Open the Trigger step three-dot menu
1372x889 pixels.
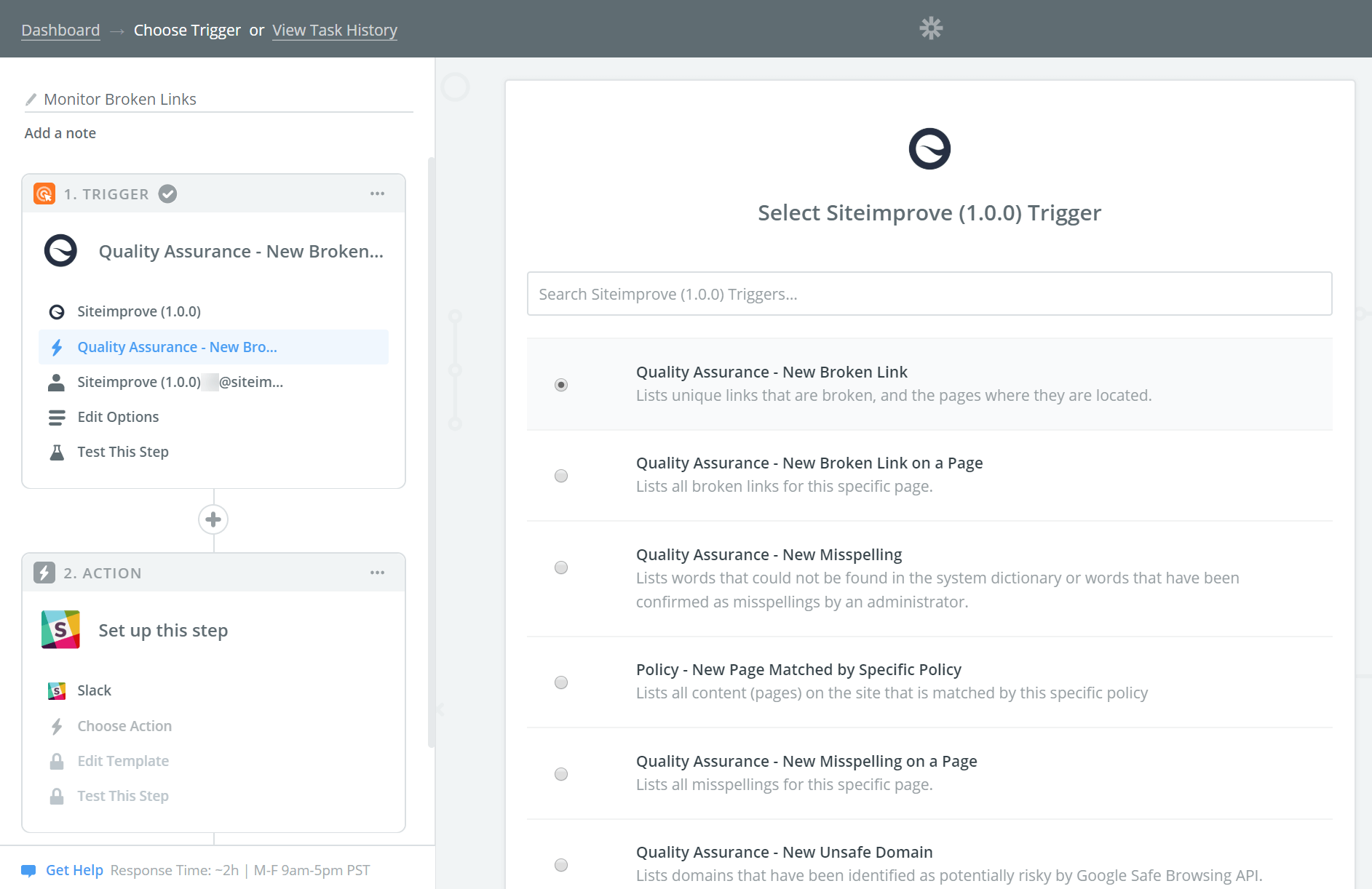(x=377, y=194)
